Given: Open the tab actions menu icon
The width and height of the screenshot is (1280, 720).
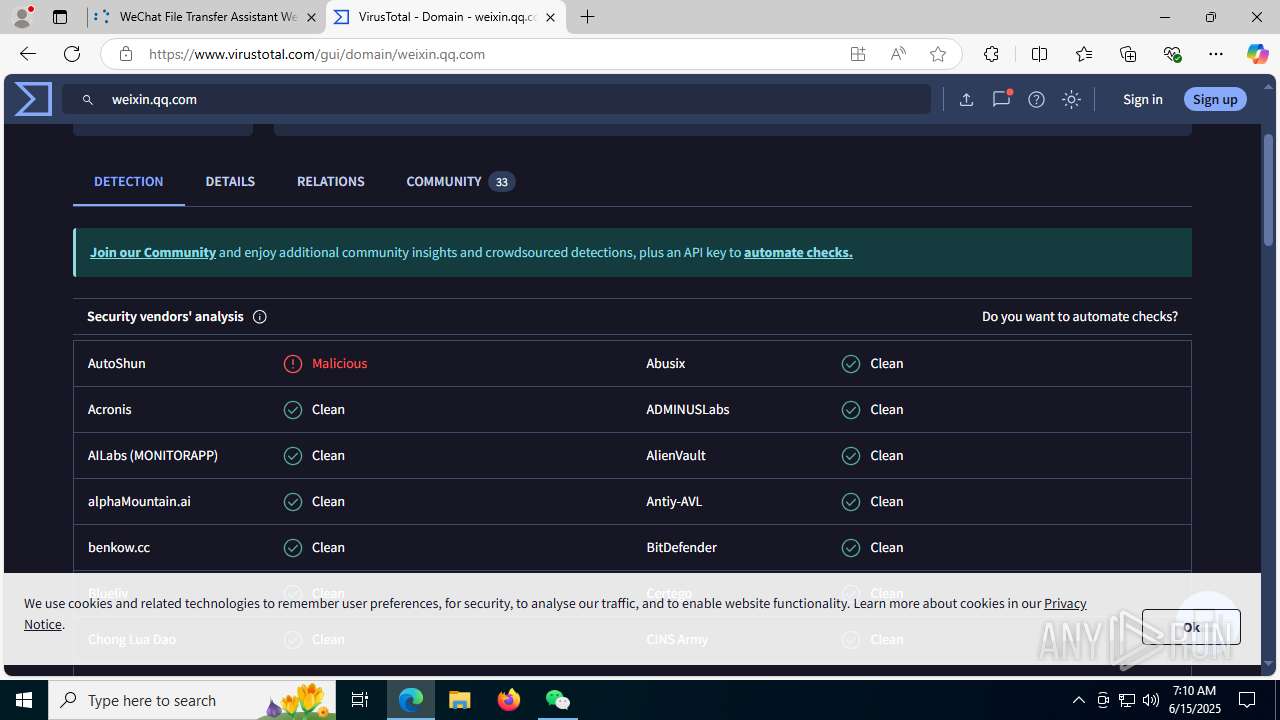Looking at the screenshot, I should [60, 17].
